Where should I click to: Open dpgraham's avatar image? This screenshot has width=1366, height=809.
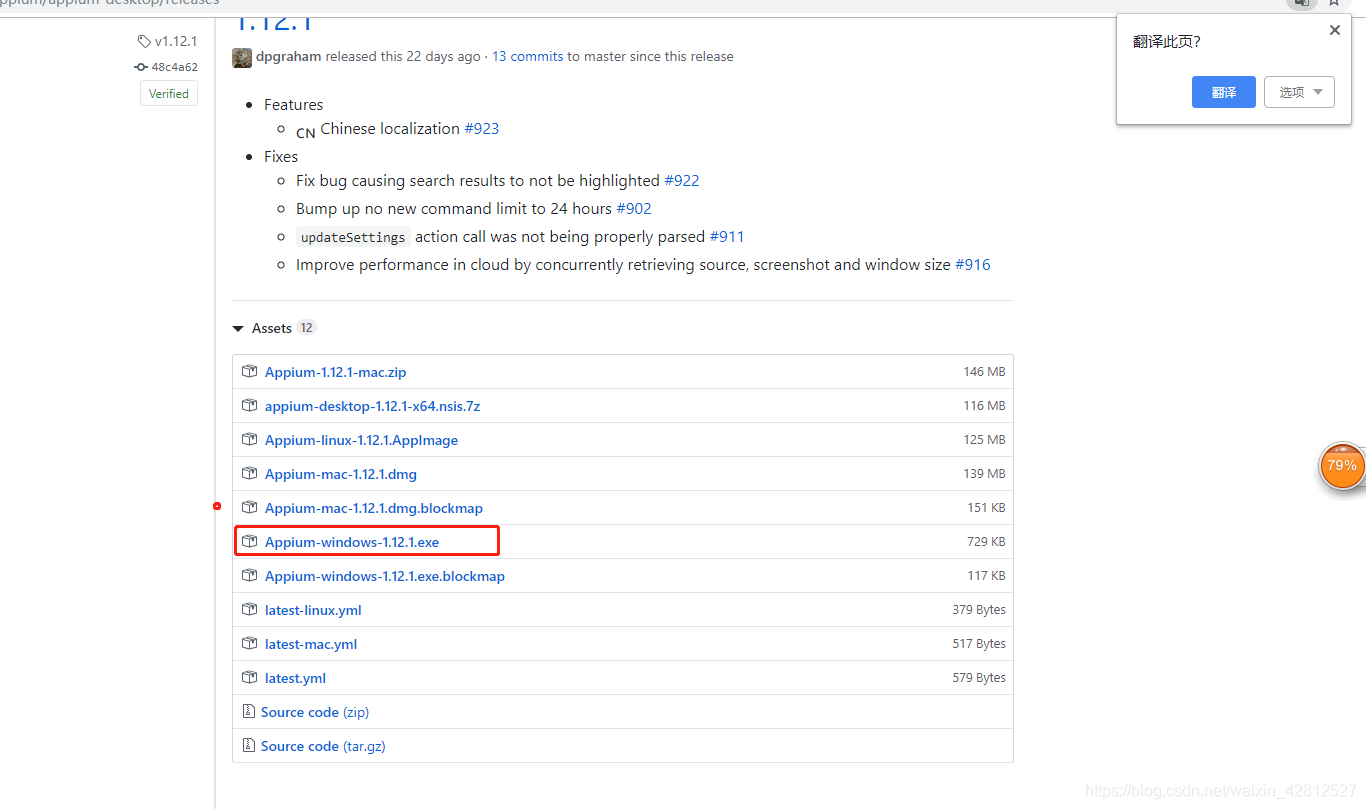point(242,57)
